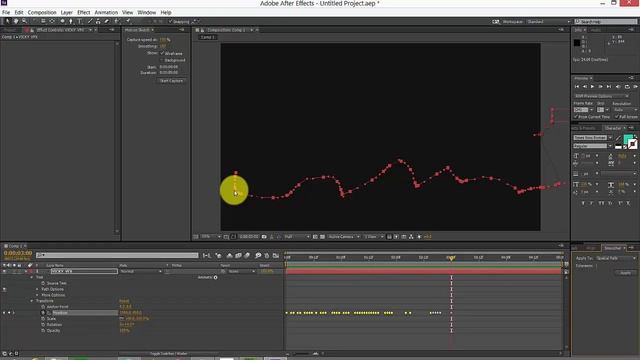This screenshot has height=360, width=640.
Task: Open the Composition menu
Action: click(42, 13)
